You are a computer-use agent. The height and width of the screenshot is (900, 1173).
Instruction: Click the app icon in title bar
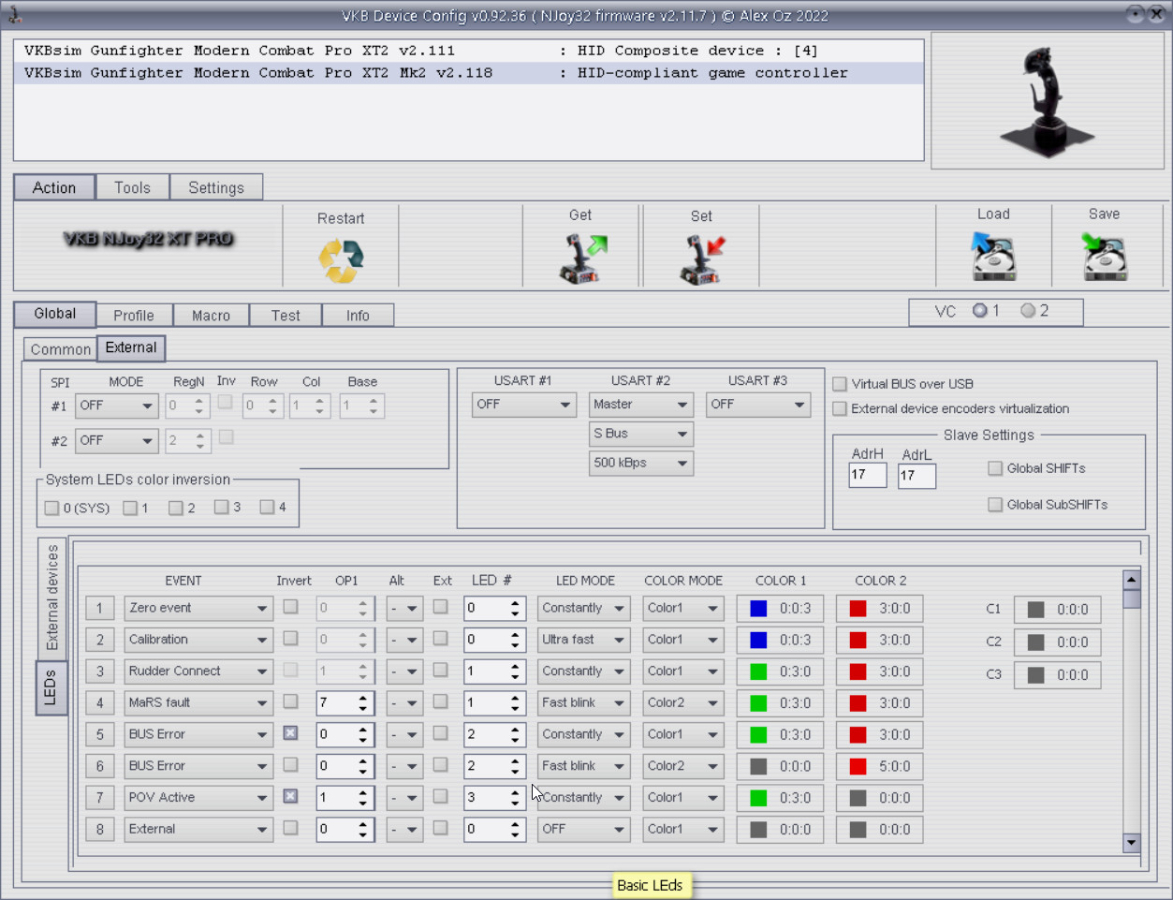14,14
